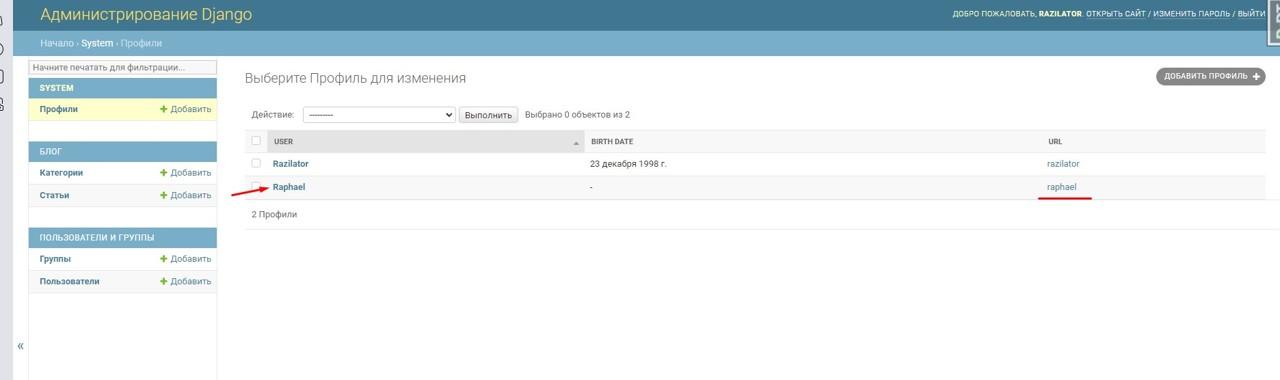This screenshot has height=380, width=1280.
Task: Toggle the select-all checkbox in table header
Action: pyautogui.click(x=256, y=141)
